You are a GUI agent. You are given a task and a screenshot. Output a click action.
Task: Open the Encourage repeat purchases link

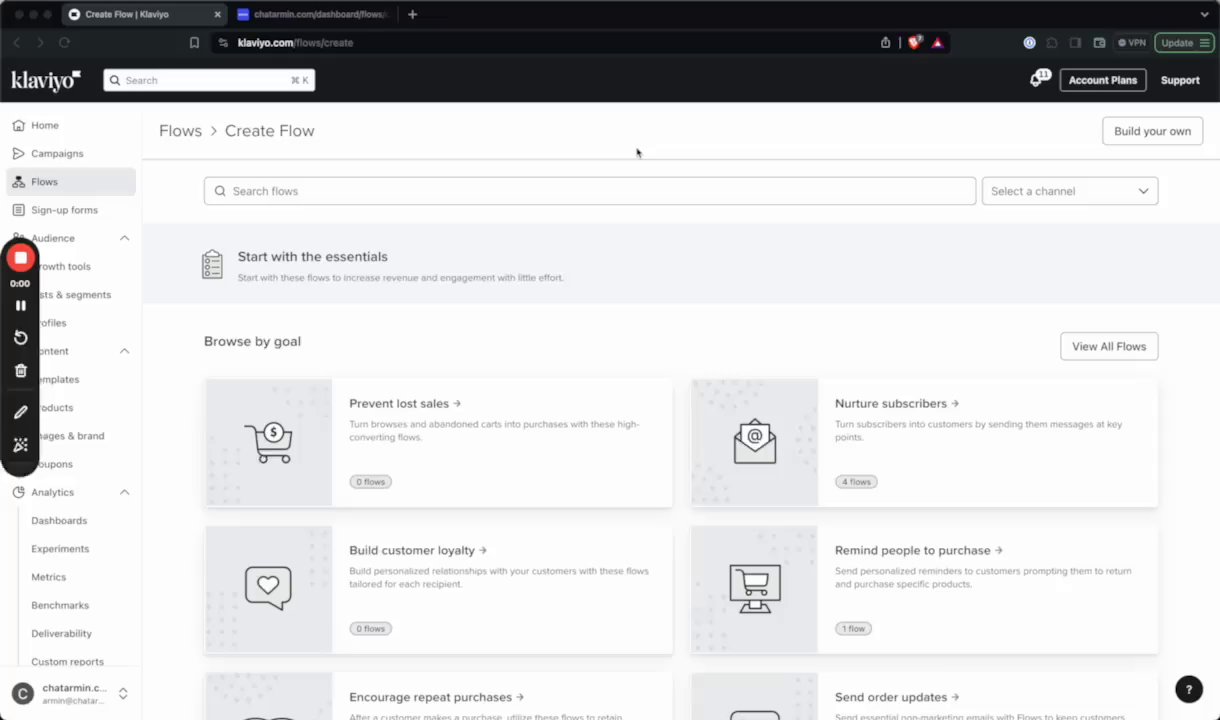437,698
